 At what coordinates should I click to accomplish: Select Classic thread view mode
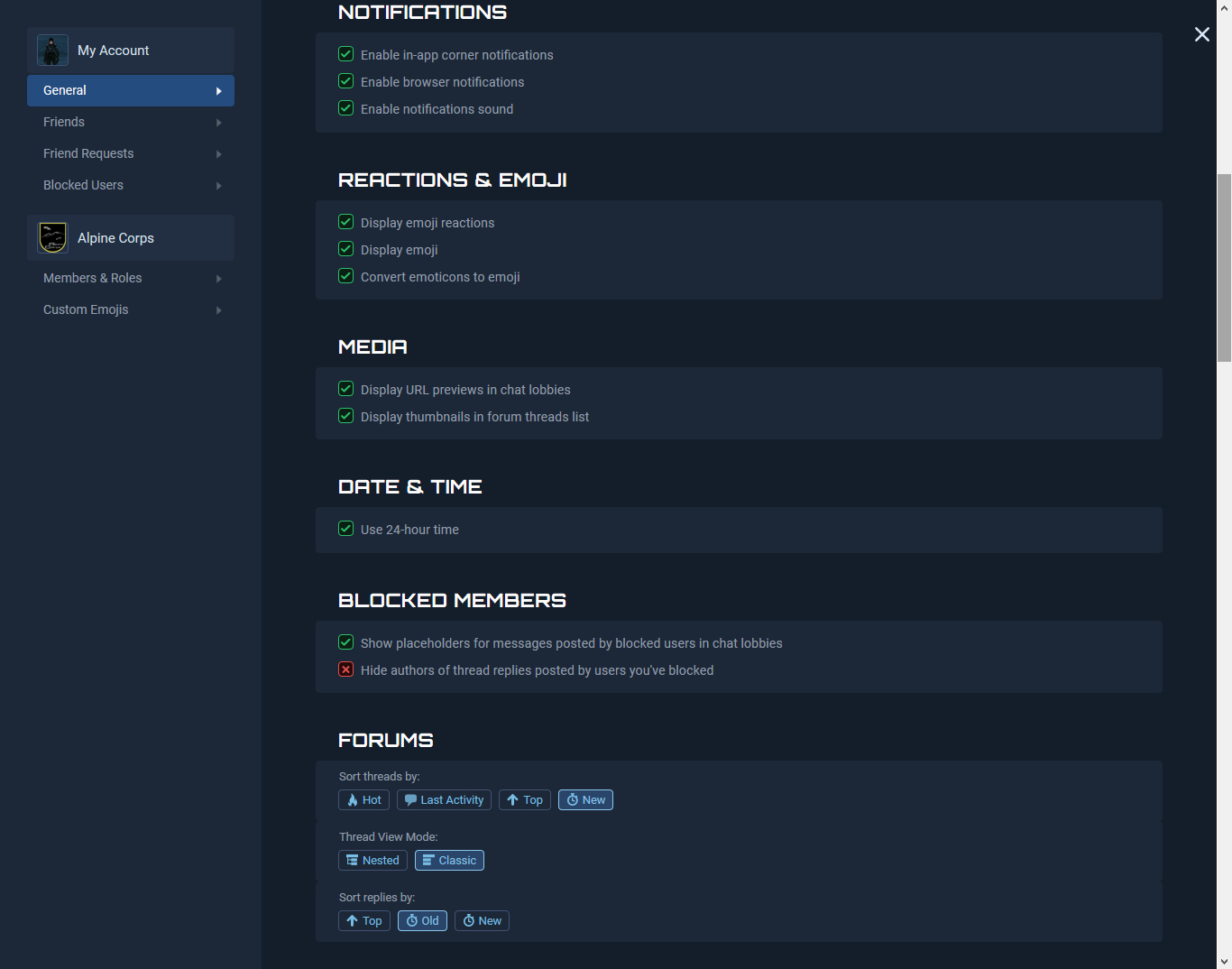[x=449, y=861]
